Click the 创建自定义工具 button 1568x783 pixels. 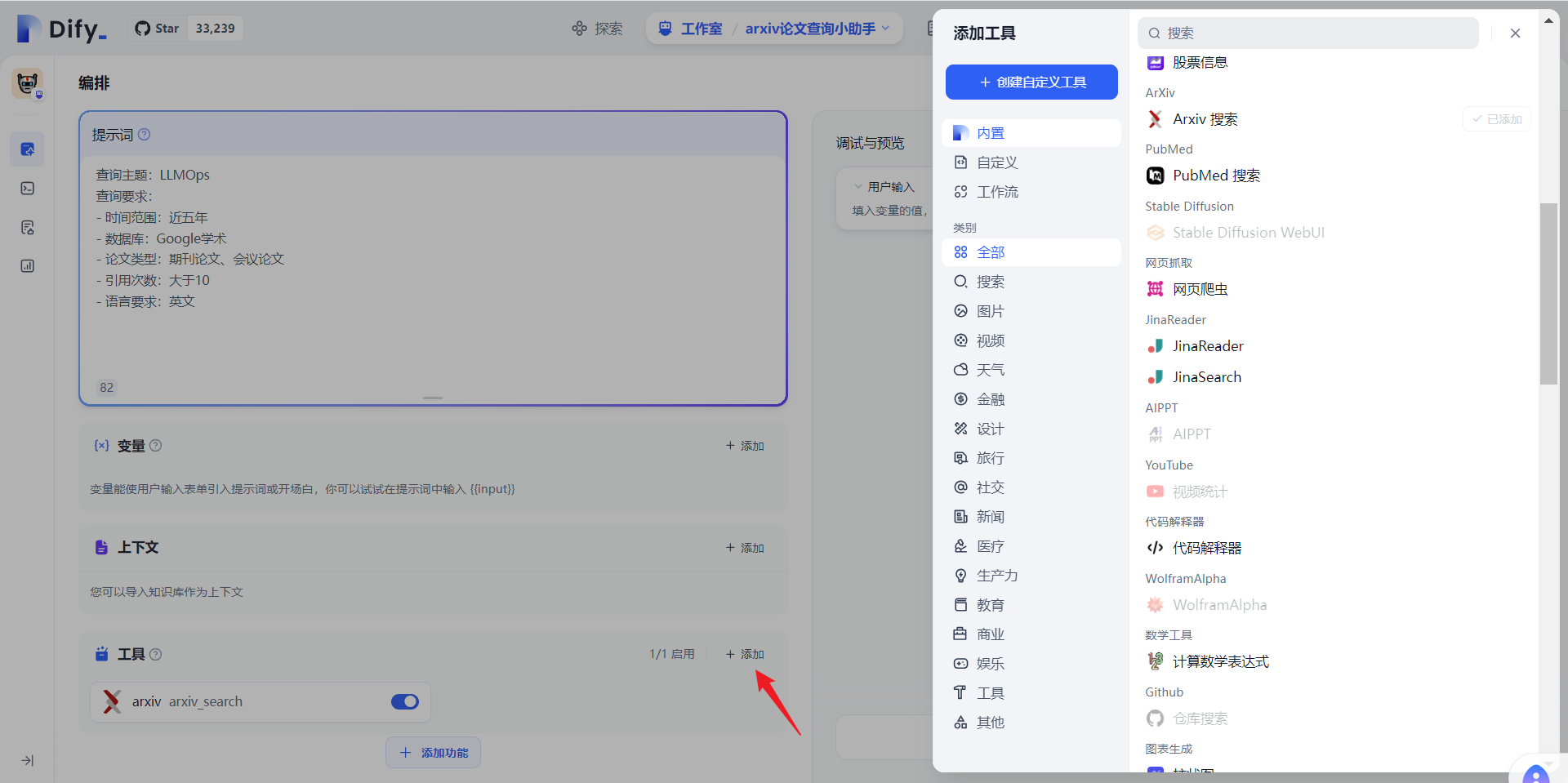(x=1031, y=82)
